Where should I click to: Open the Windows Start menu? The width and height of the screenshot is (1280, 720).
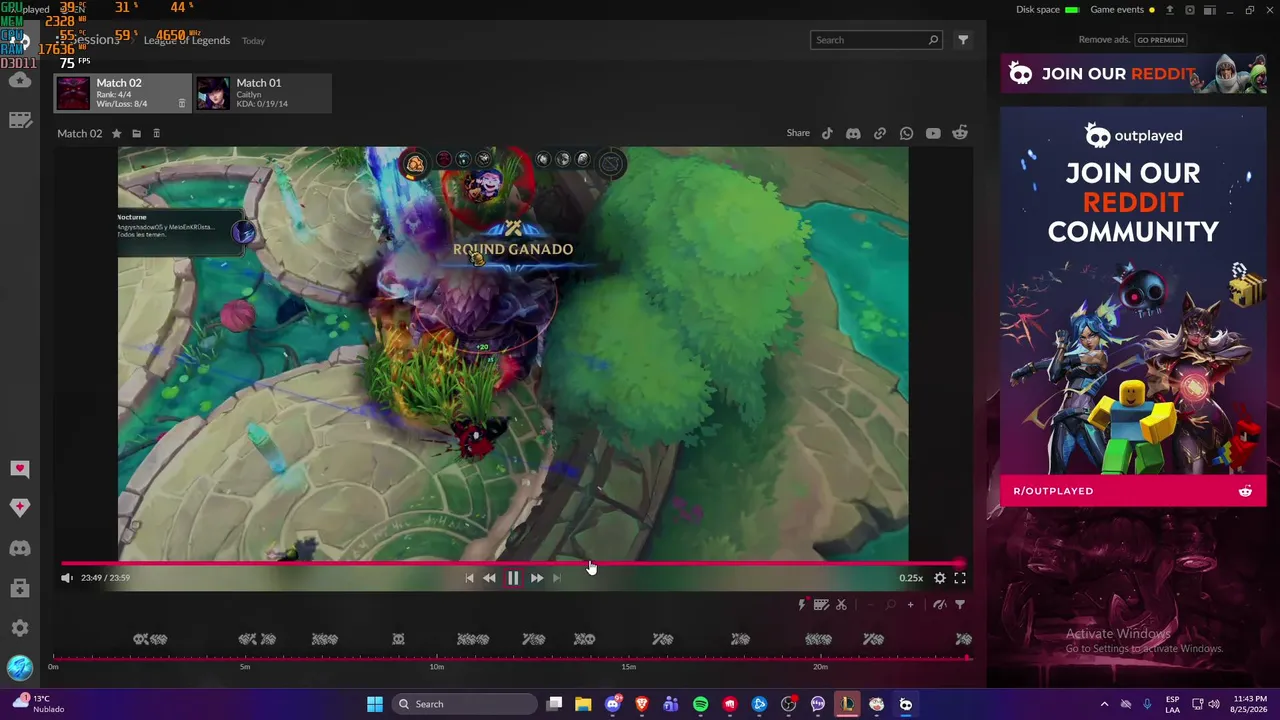(375, 704)
